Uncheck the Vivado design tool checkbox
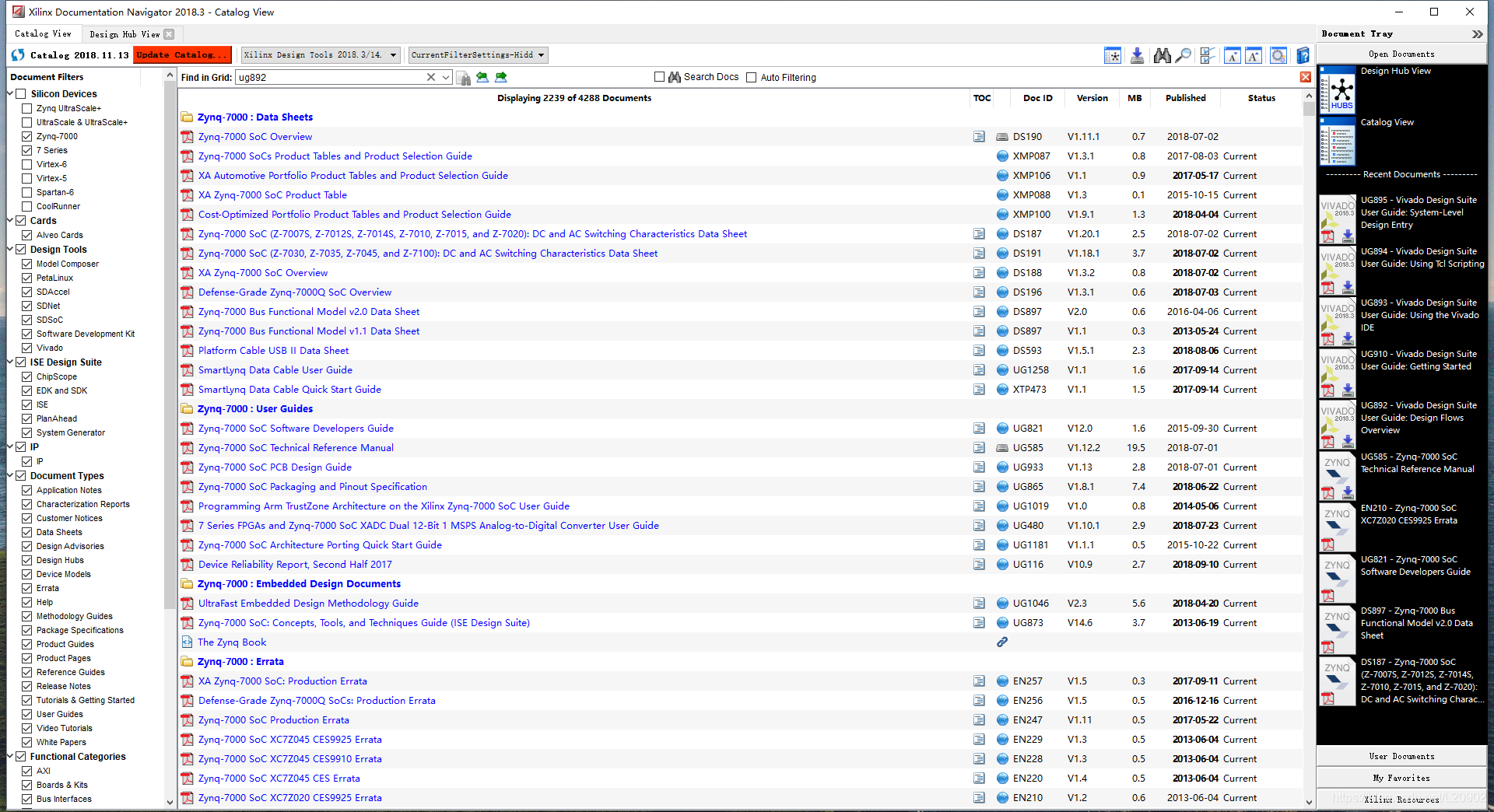The image size is (1494, 812). pyautogui.click(x=27, y=348)
